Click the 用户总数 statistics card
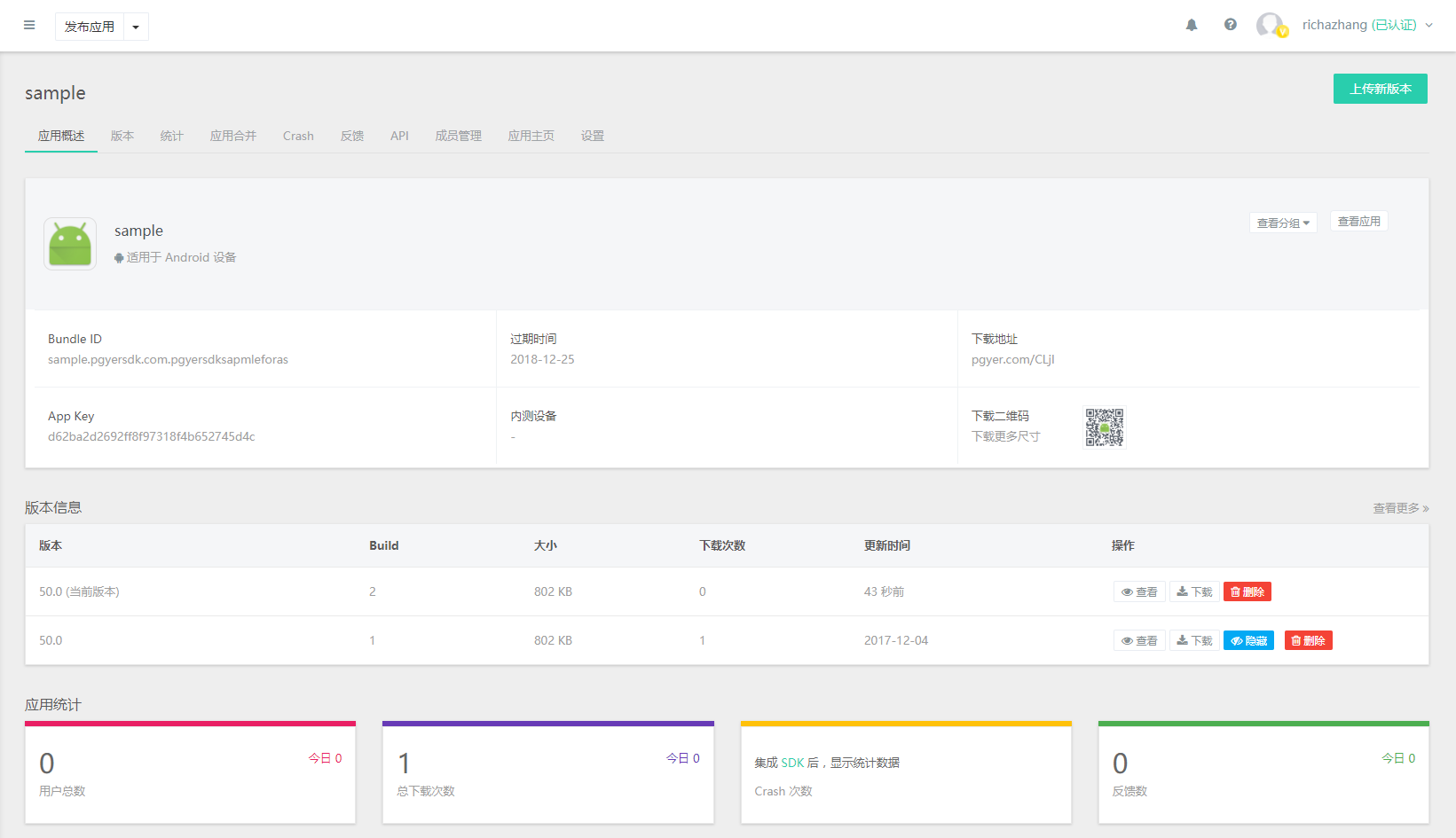Screen dimensions: 1456x838 (190, 772)
